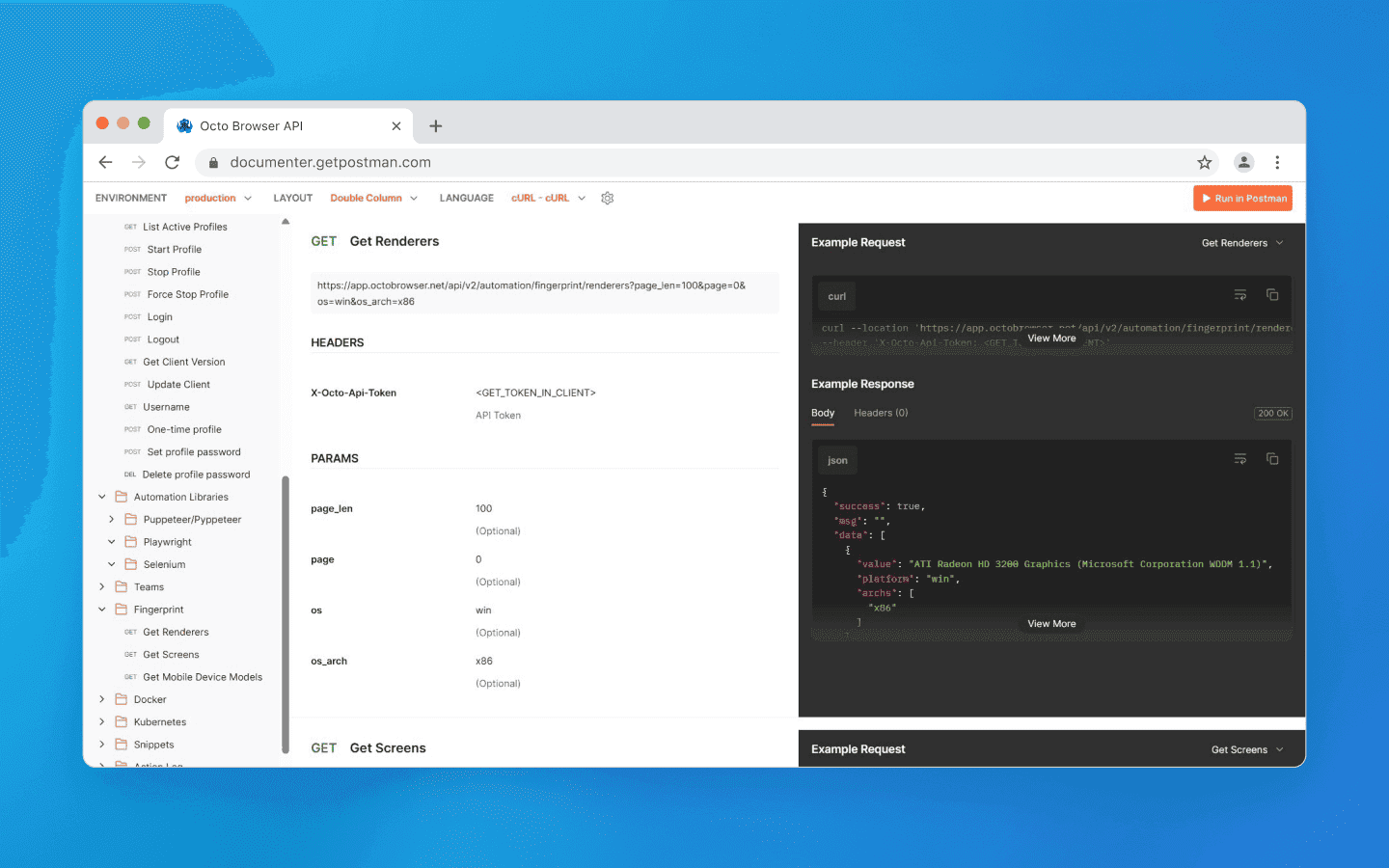Open List Active Profiles in sidebar
The image size is (1389, 868).
coord(184,227)
